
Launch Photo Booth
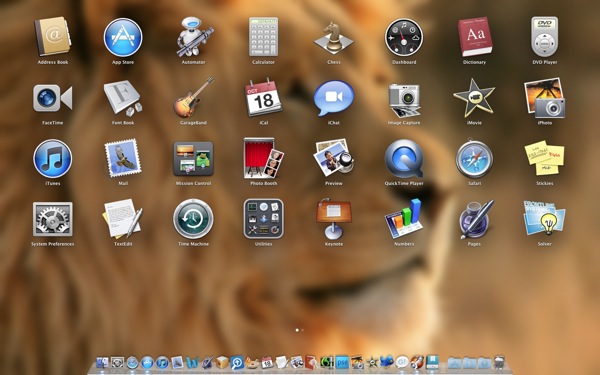(263, 158)
